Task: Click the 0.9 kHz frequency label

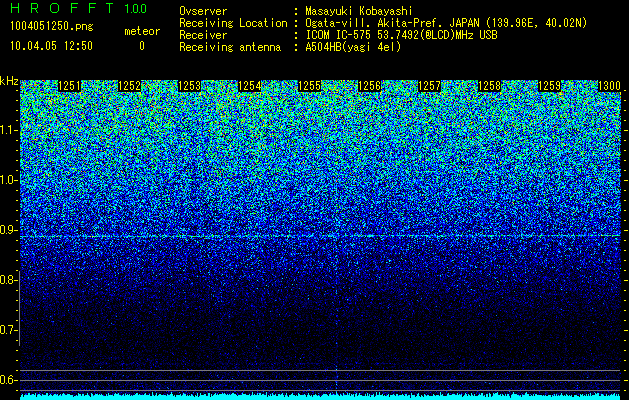Action: pyautogui.click(x=7, y=230)
